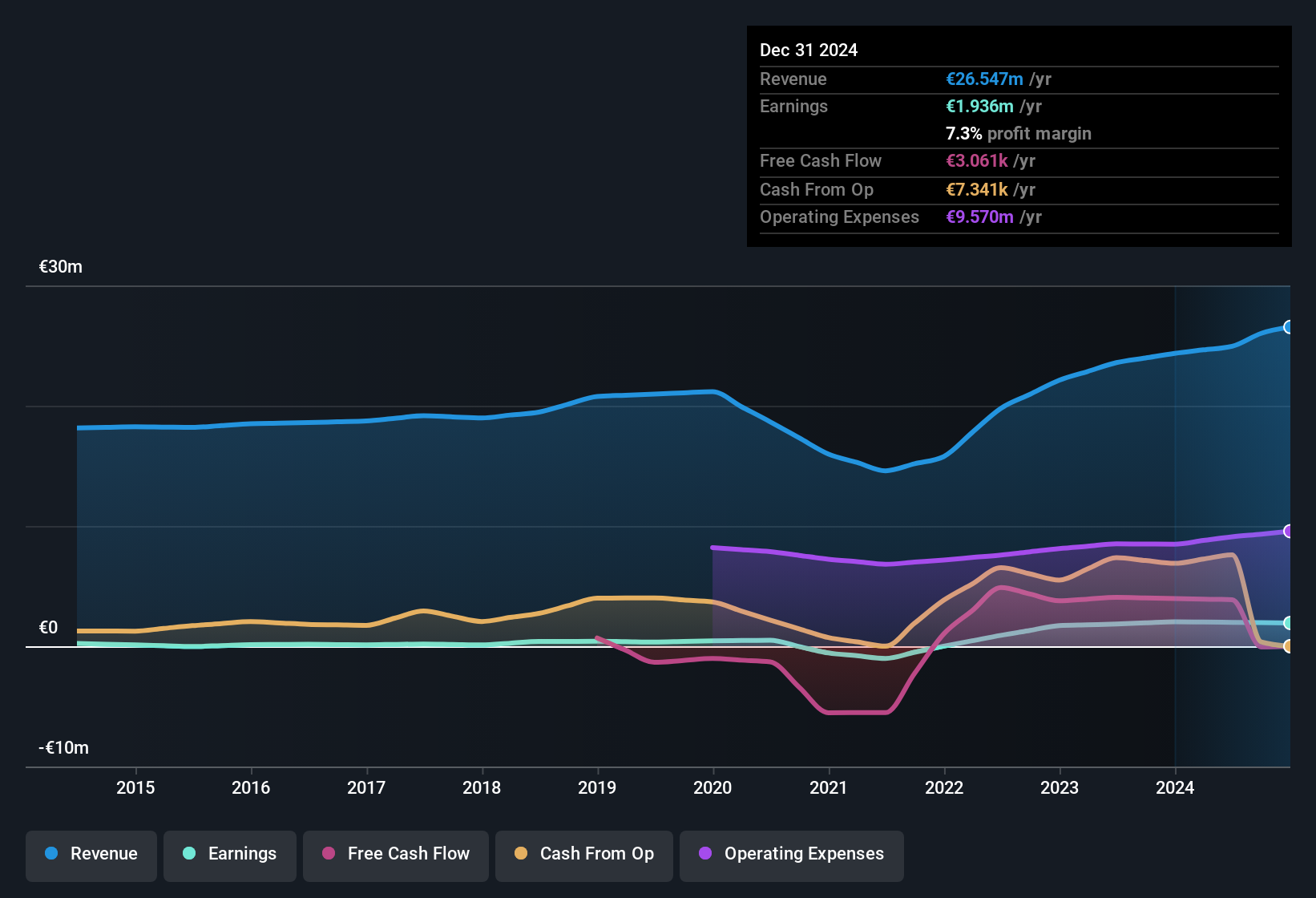Viewport: 1316px width, 898px height.
Task: Click the Revenue value €26.547m link
Action: point(984,79)
